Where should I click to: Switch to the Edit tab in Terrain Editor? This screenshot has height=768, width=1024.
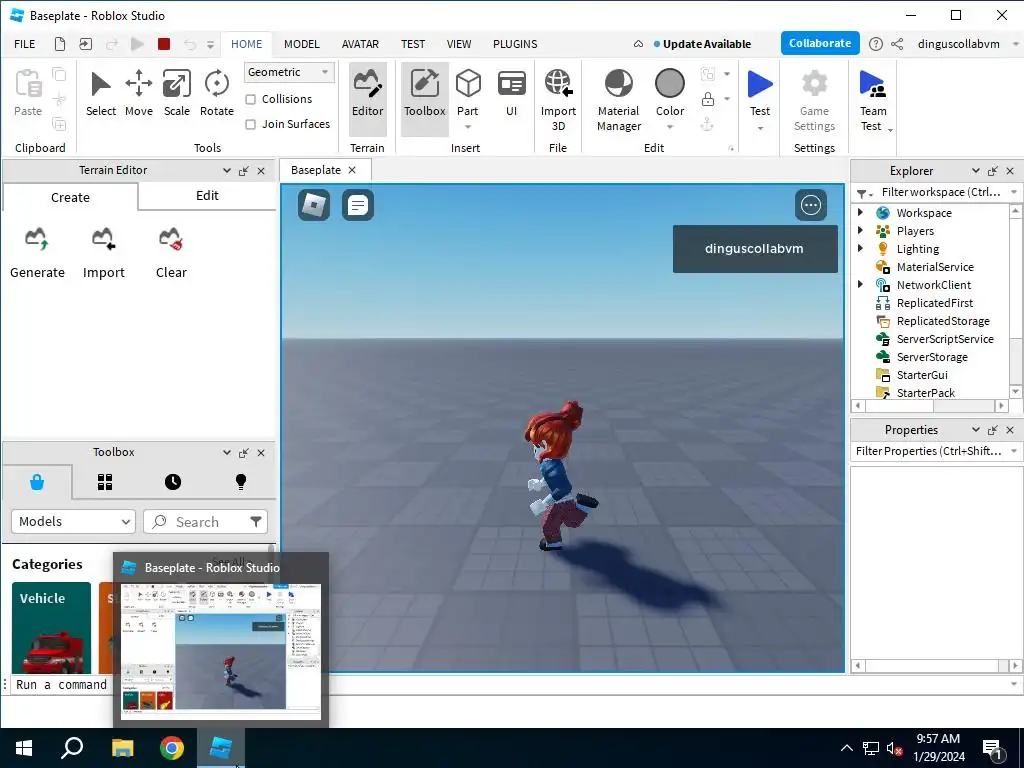tap(207, 195)
